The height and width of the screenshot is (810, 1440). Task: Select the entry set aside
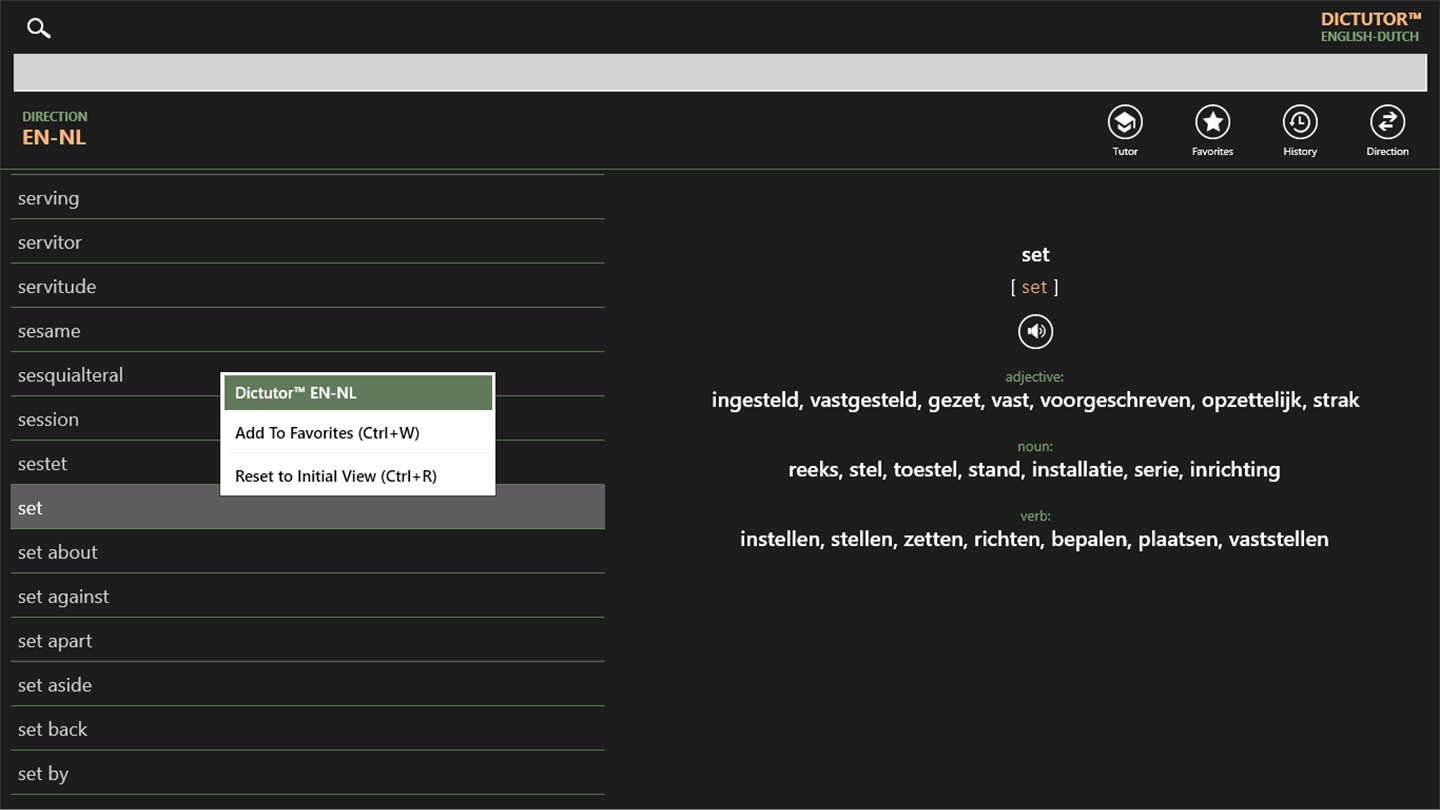[x=308, y=685]
